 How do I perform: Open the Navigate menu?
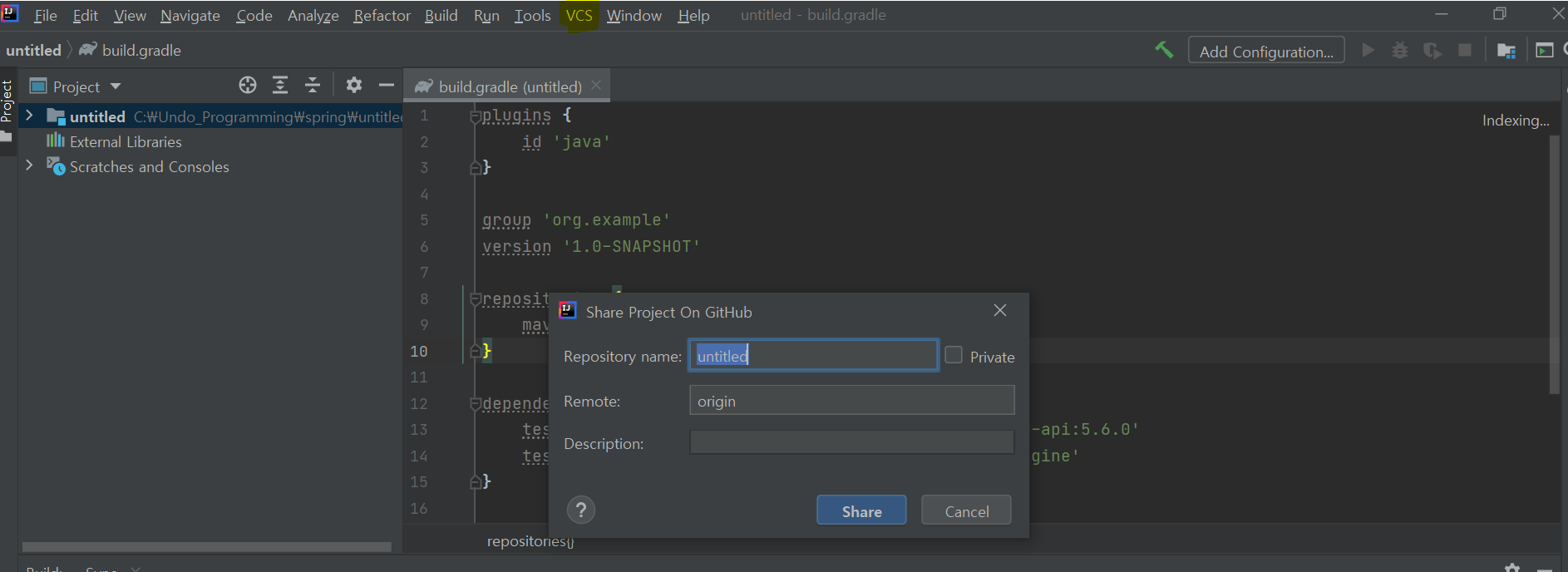coord(190,16)
